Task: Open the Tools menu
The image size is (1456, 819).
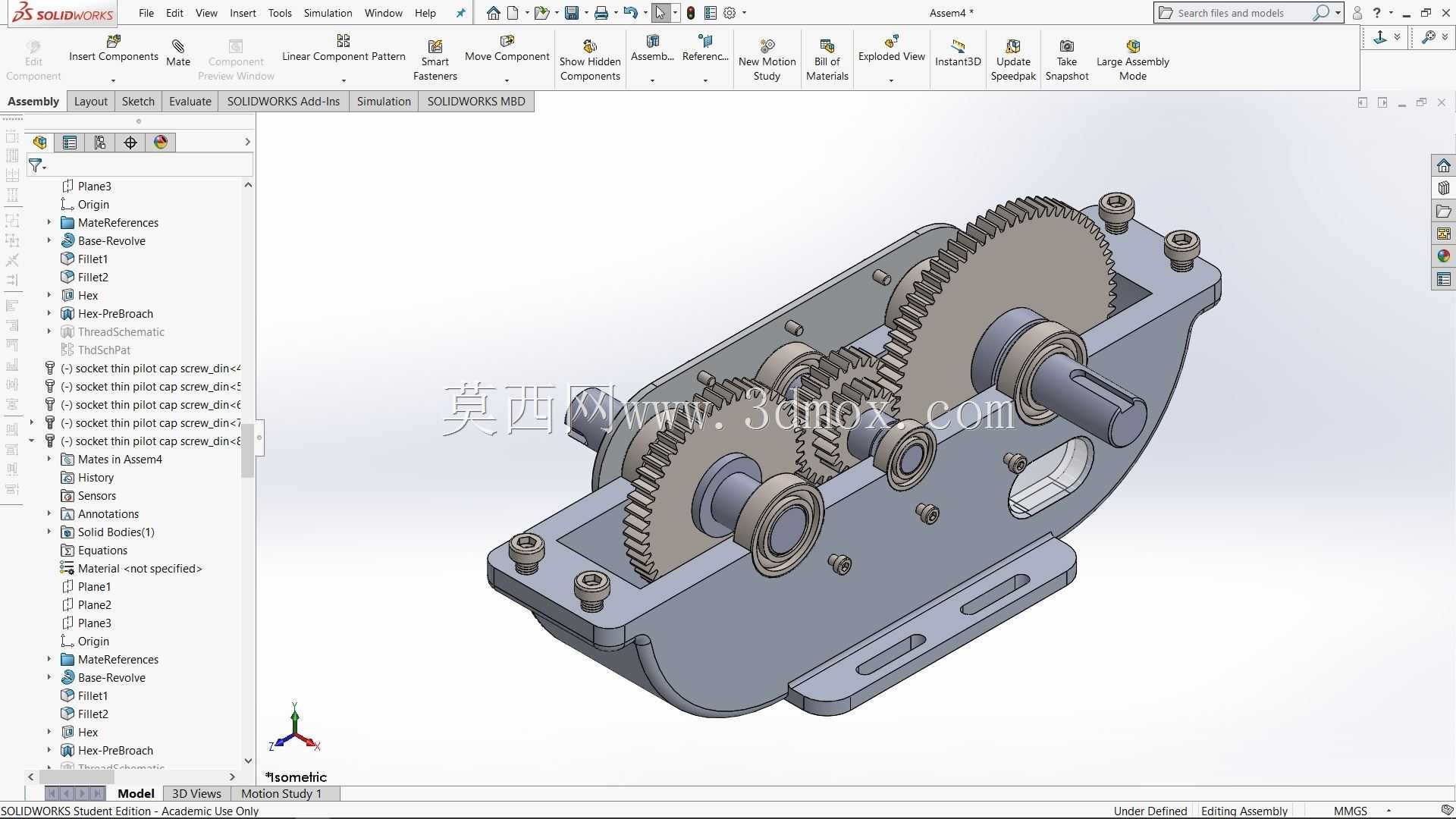Action: pyautogui.click(x=280, y=13)
